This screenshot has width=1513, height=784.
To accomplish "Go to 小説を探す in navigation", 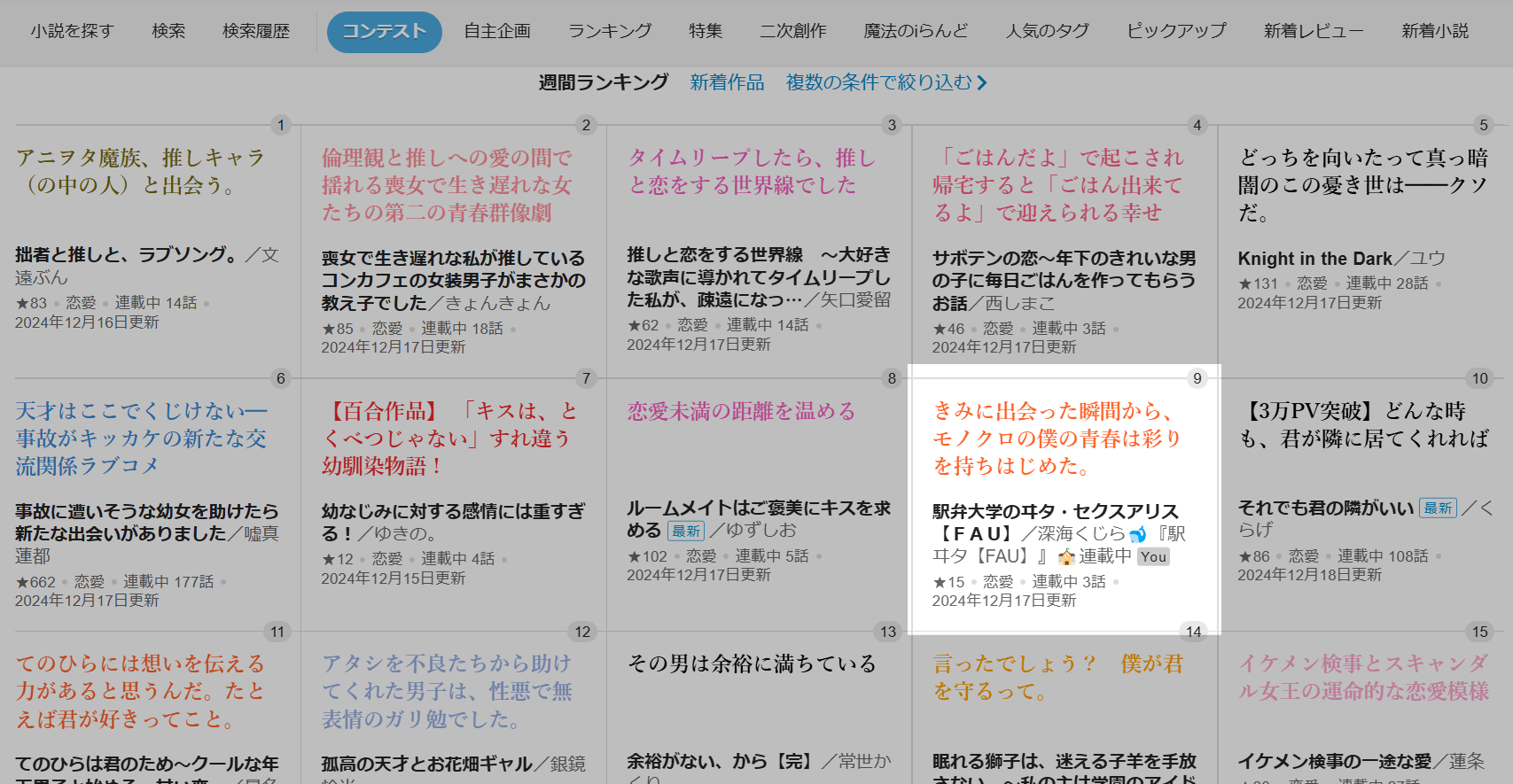I will [72, 31].
